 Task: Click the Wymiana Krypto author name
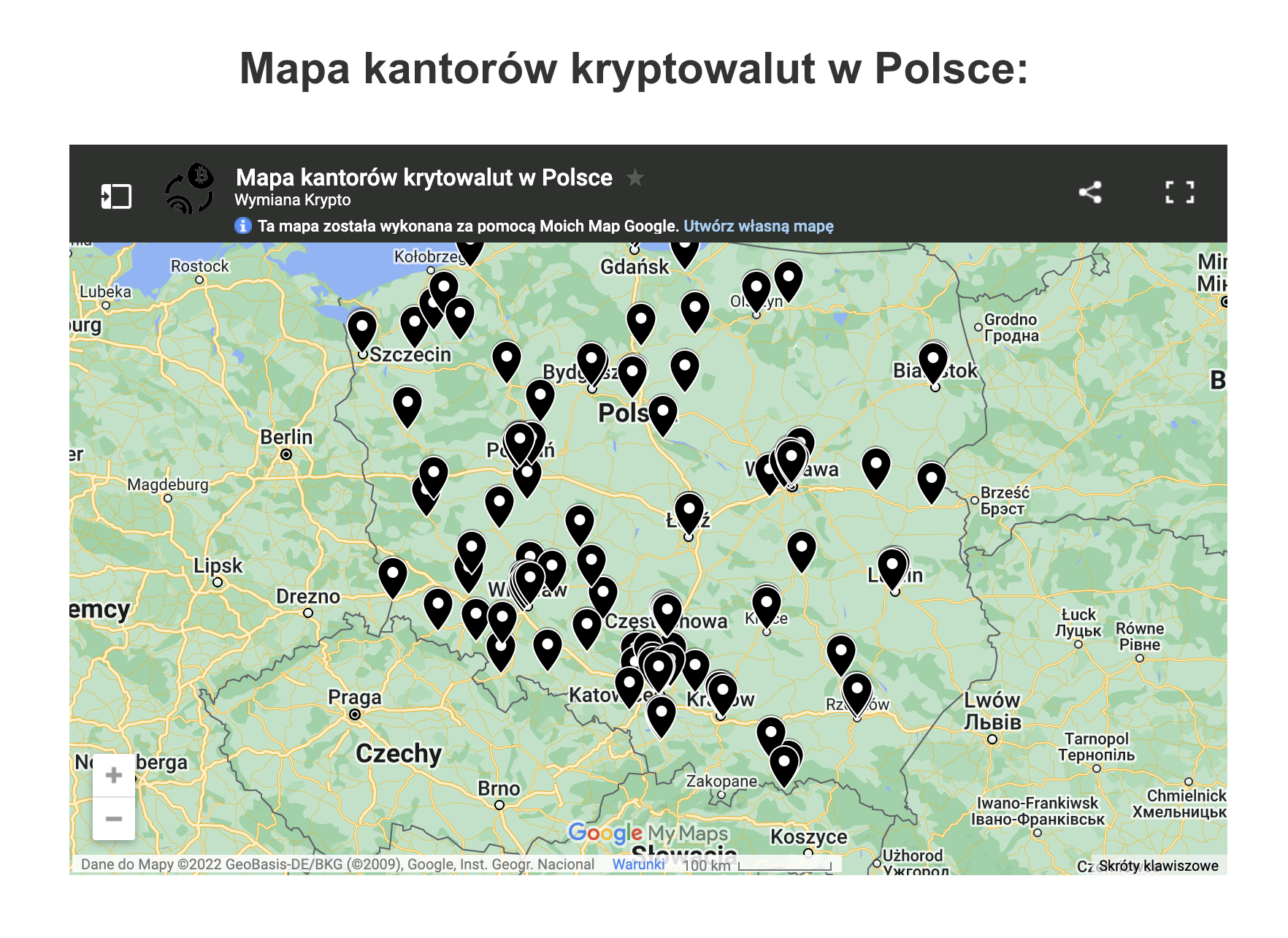point(292,200)
